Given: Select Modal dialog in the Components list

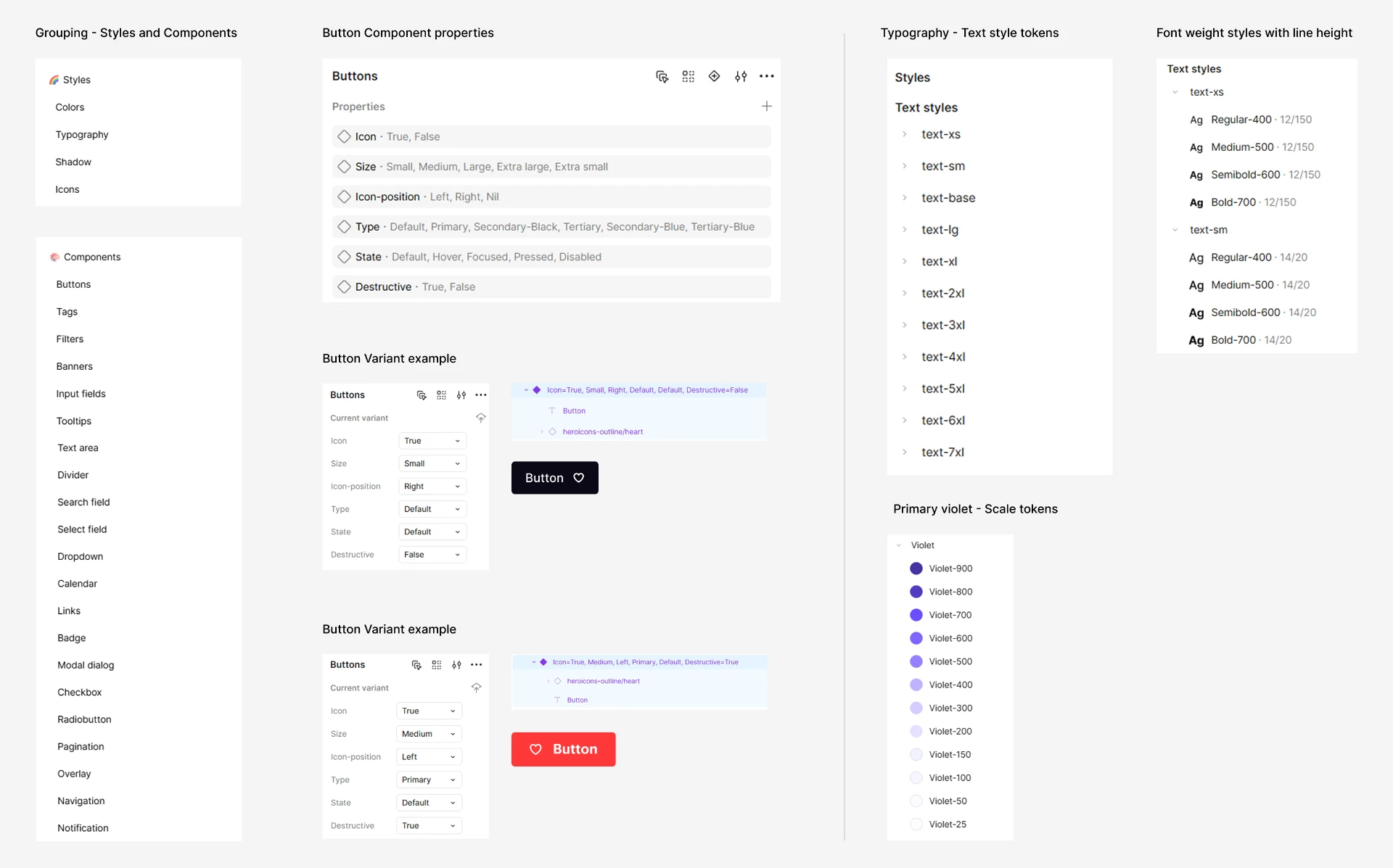Looking at the screenshot, I should (x=86, y=665).
